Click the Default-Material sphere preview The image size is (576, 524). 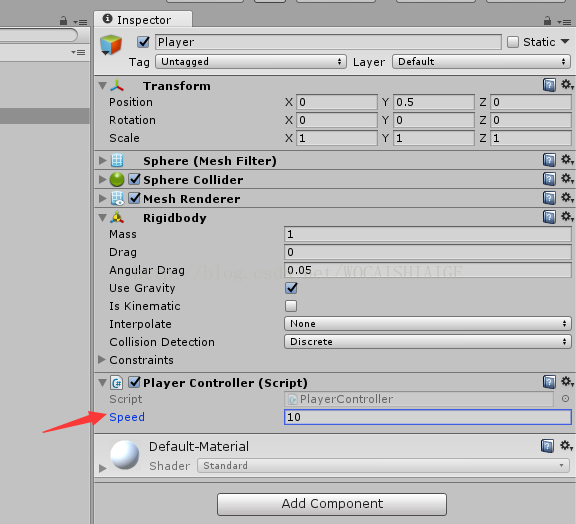click(125, 455)
